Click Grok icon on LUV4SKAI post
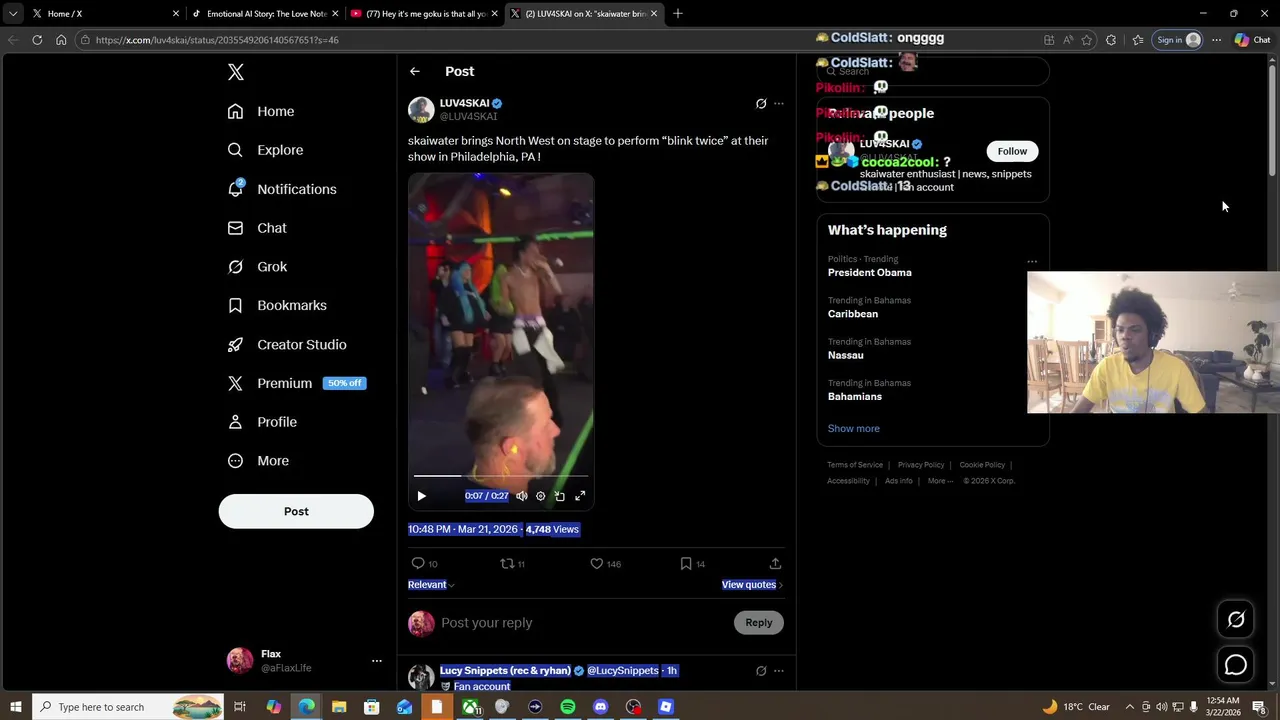Image resolution: width=1280 pixels, height=720 pixels. 761,103
